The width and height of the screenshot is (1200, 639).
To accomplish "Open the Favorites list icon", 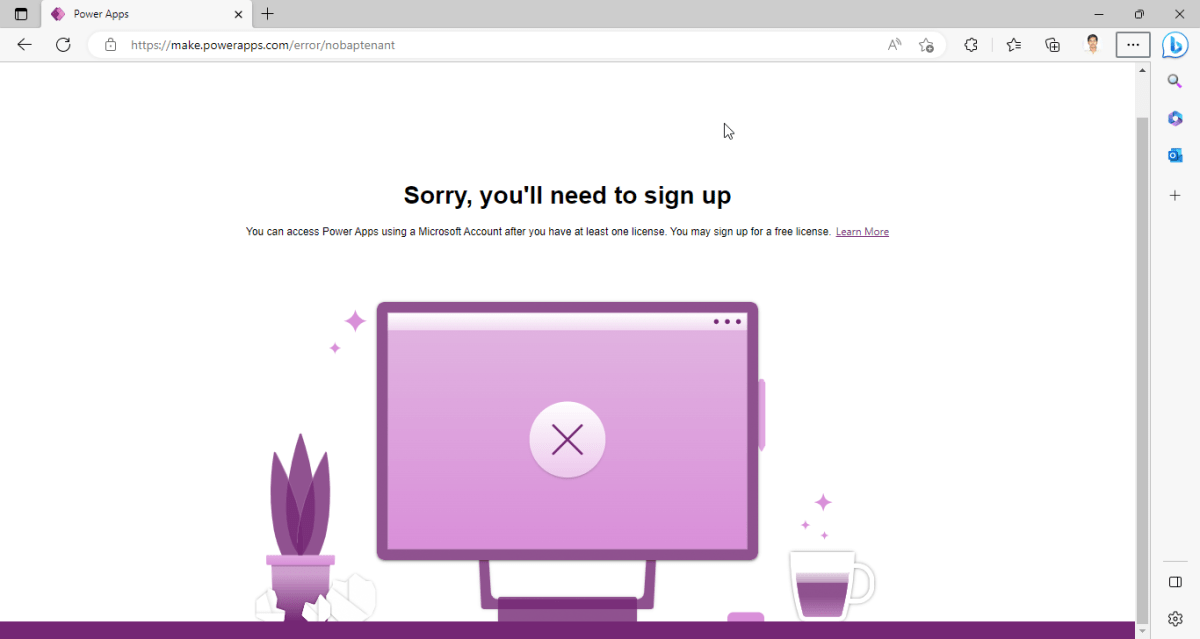I will pyautogui.click(x=1013, y=45).
